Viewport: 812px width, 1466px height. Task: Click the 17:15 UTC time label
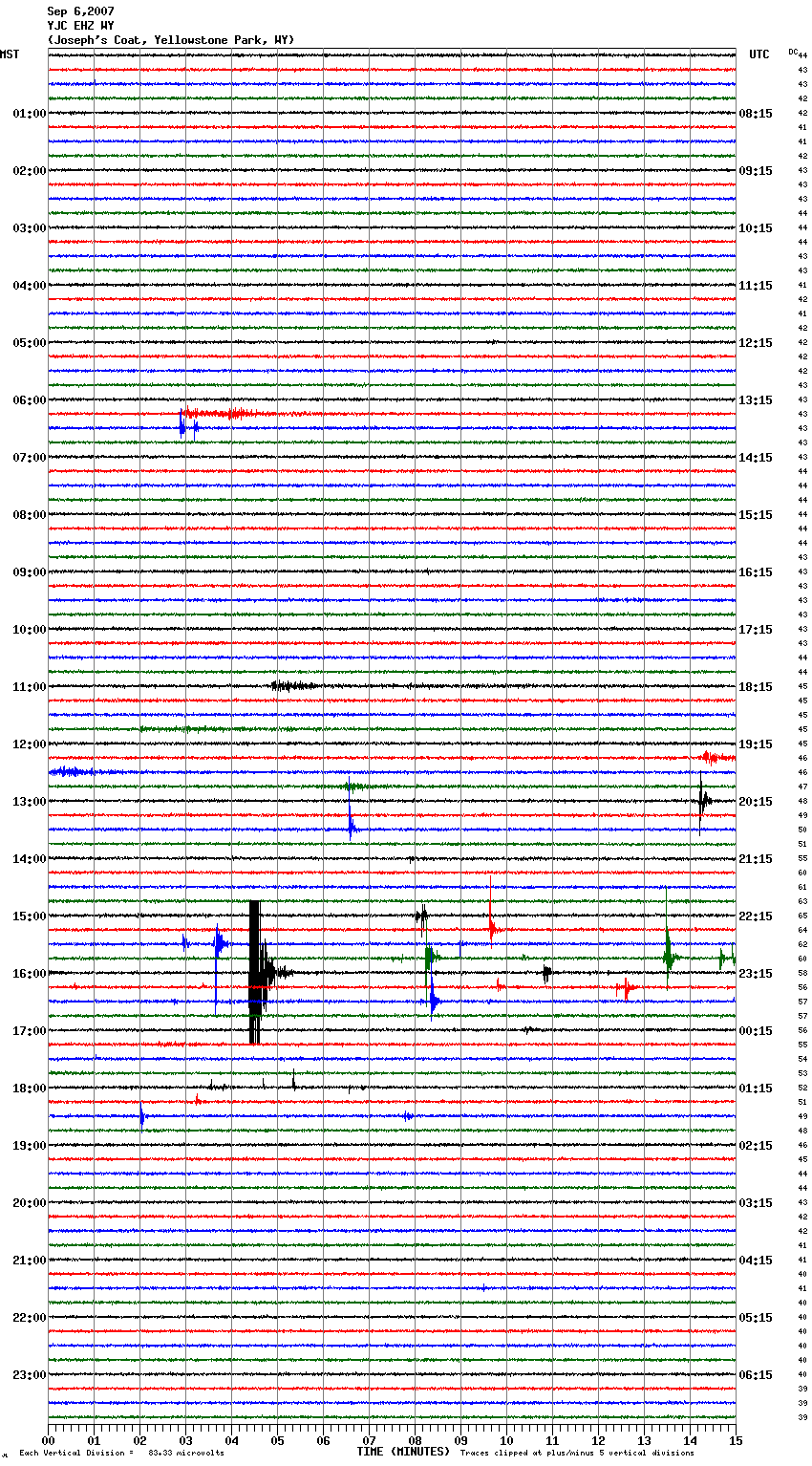(756, 630)
